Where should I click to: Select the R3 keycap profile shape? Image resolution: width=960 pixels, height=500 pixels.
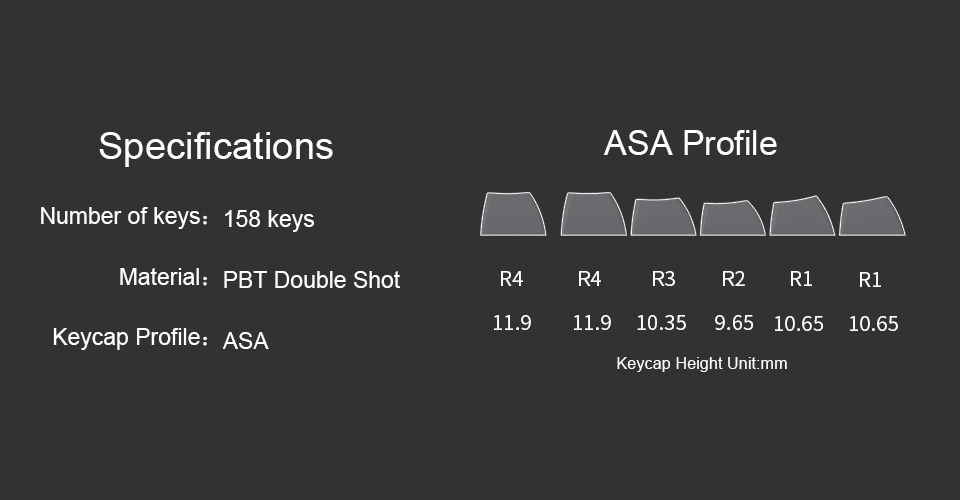coord(663,217)
